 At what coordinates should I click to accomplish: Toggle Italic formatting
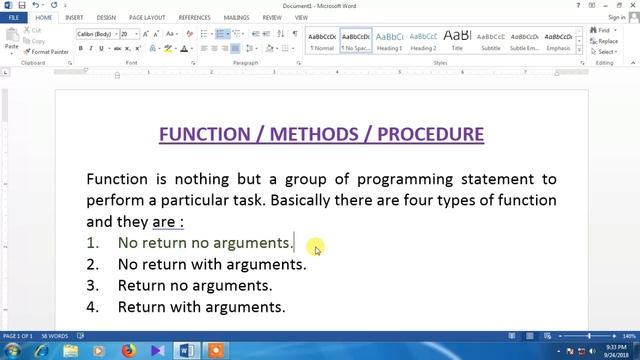[91, 49]
